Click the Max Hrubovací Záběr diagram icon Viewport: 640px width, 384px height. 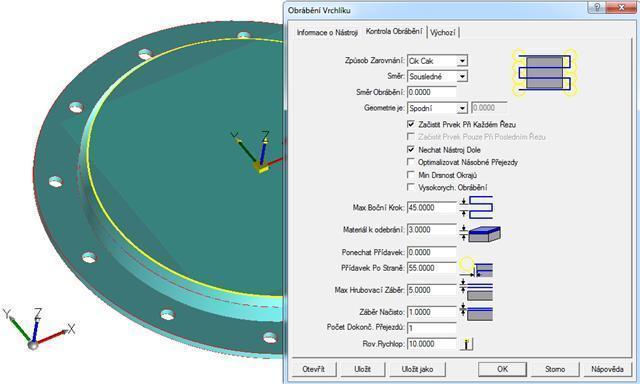pyautogui.click(x=476, y=290)
